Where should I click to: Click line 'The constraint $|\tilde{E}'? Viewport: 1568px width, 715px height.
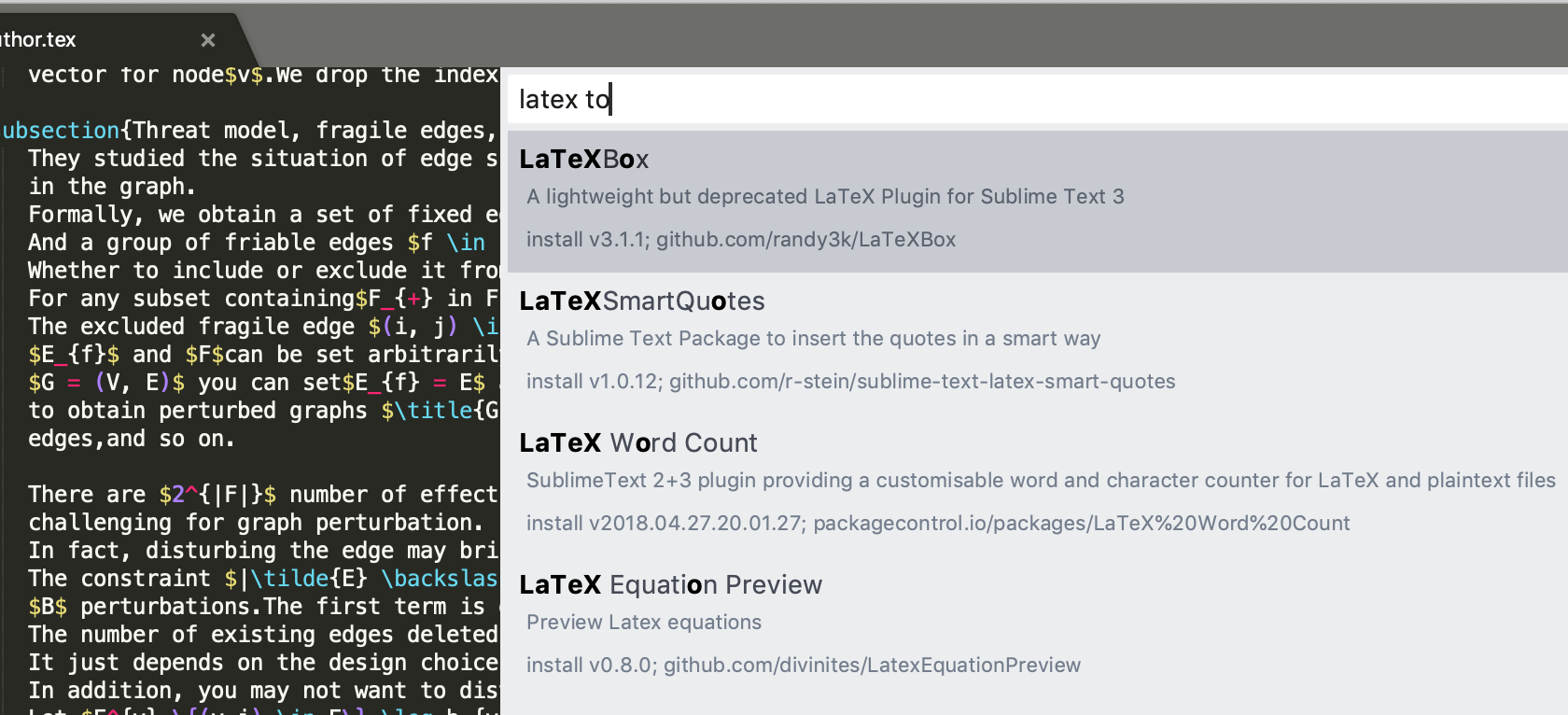(x=263, y=579)
